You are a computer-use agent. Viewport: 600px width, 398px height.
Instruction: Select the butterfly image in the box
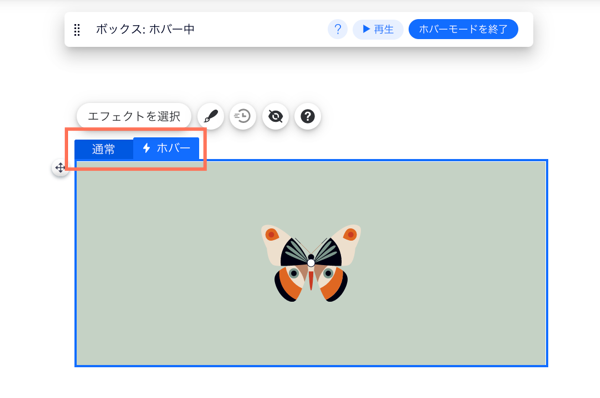(311, 263)
